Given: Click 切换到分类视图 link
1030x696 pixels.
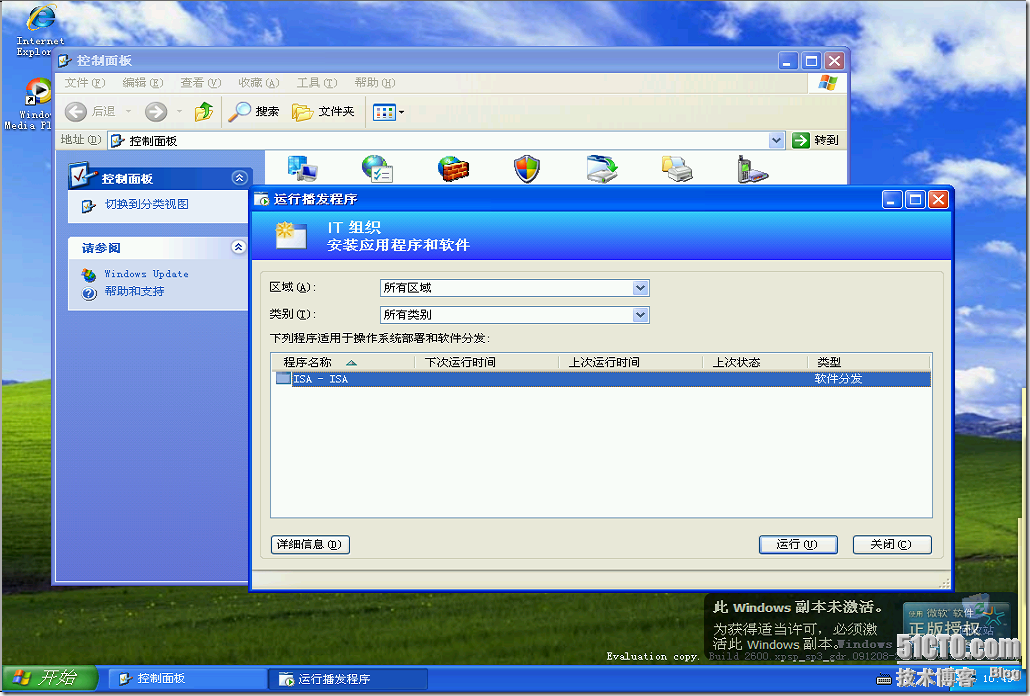Looking at the screenshot, I should coord(146,204).
